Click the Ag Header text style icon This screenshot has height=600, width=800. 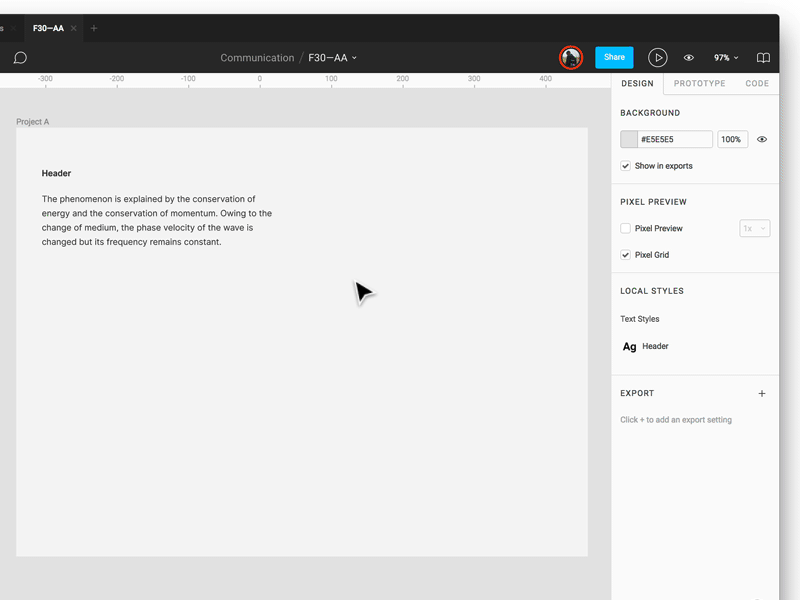coord(629,347)
